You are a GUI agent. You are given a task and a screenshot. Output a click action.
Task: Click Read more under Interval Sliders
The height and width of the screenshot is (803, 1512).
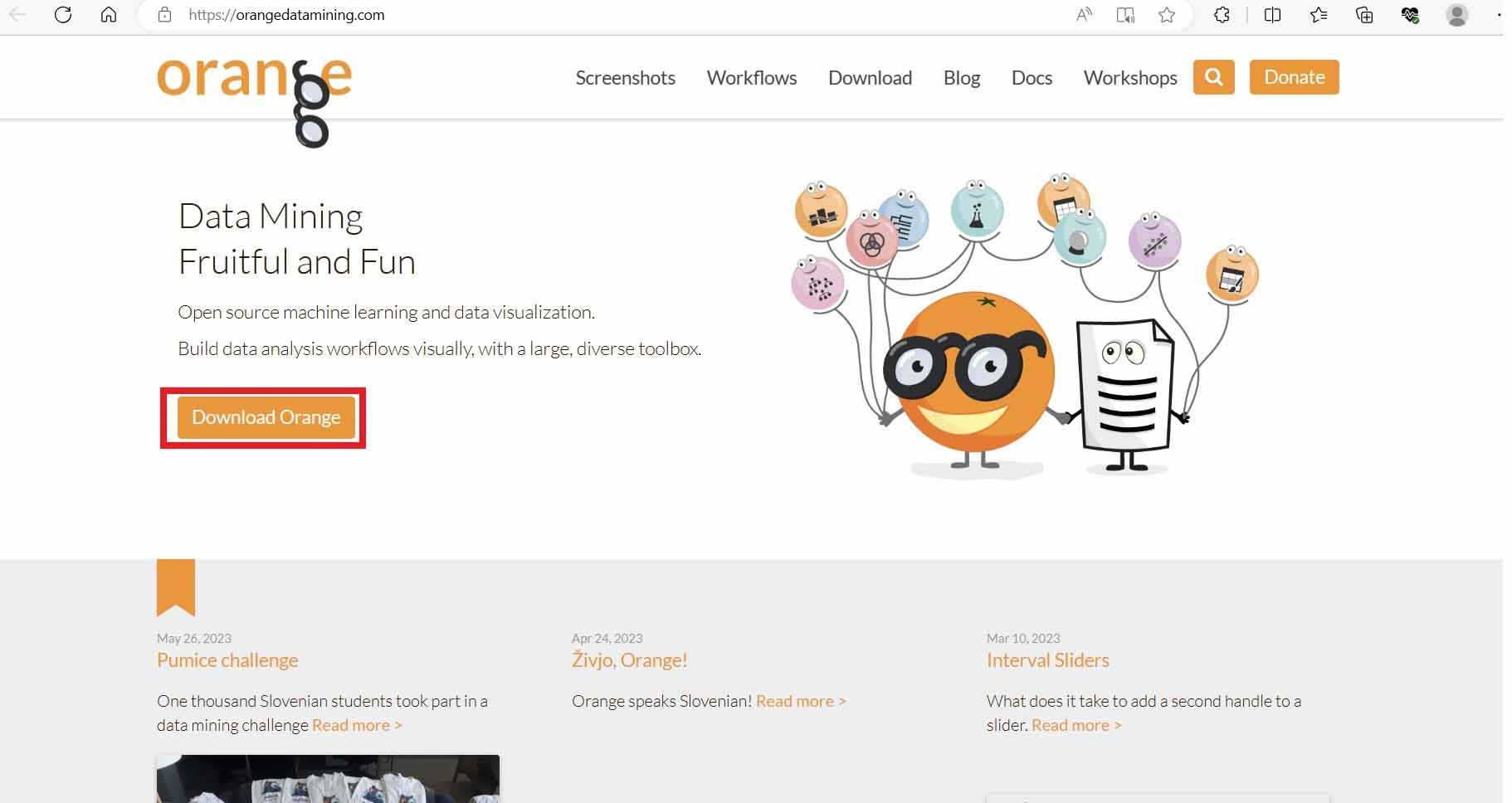pos(1076,725)
